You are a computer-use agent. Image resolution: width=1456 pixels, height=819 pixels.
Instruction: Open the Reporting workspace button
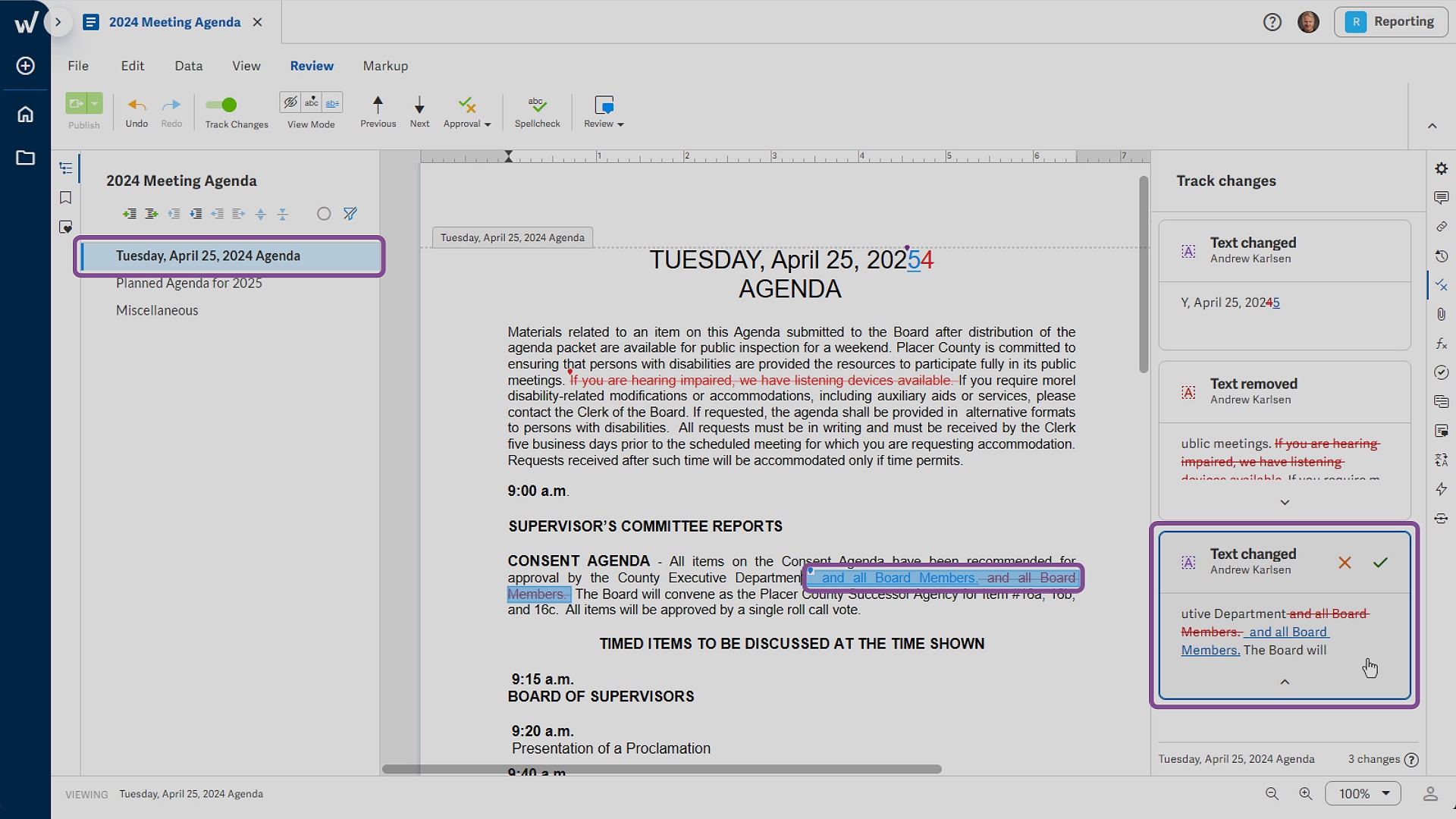tap(1391, 22)
